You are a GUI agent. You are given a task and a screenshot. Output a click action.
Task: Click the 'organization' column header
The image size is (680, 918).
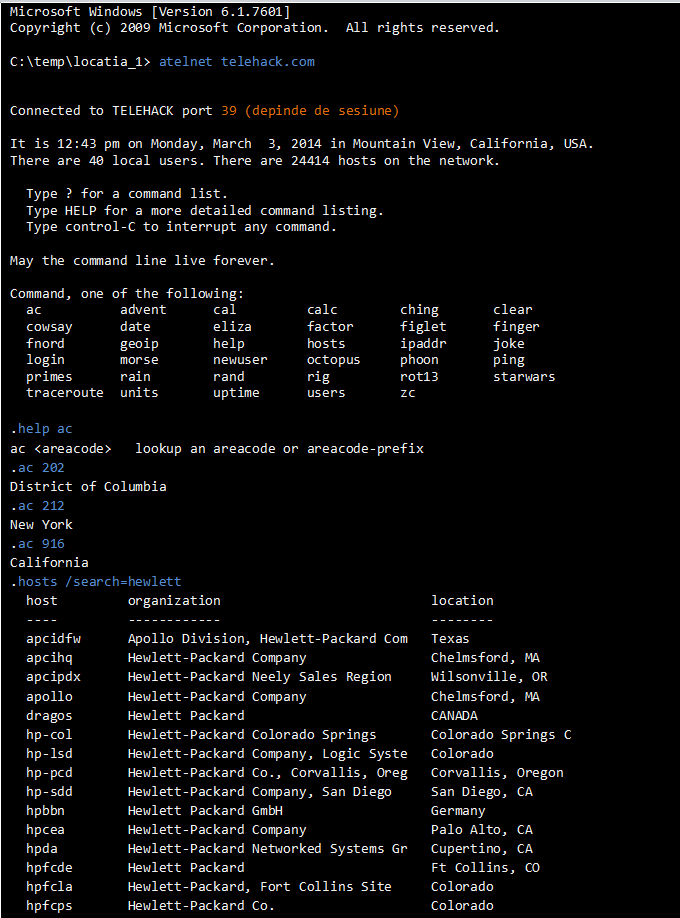174,601
